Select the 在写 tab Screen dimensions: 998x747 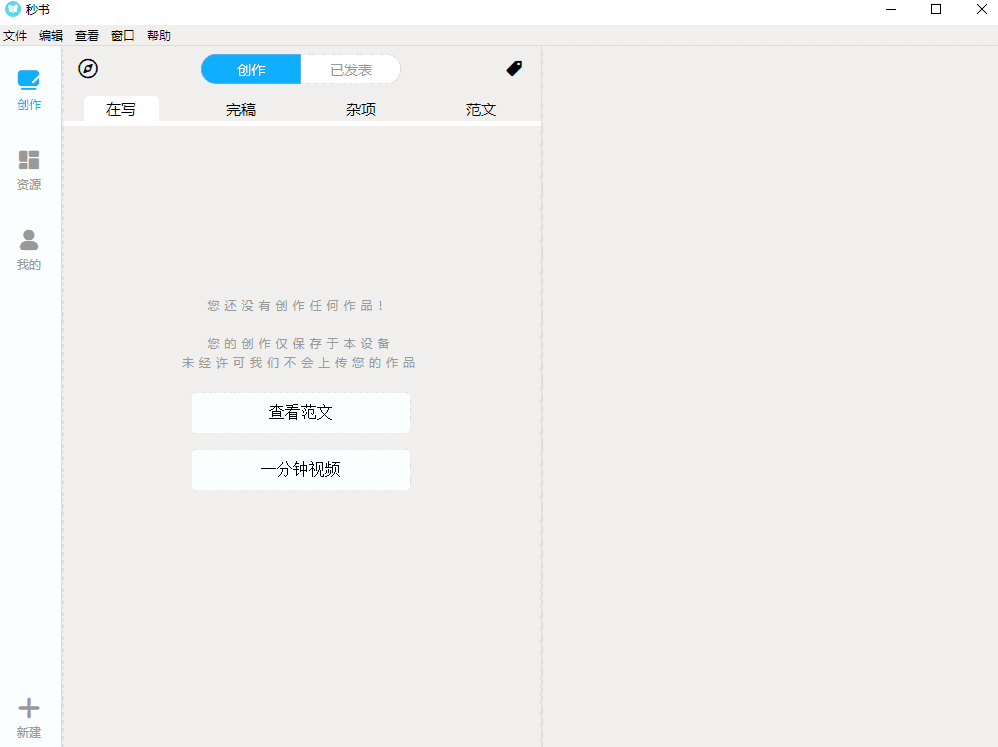(x=120, y=109)
